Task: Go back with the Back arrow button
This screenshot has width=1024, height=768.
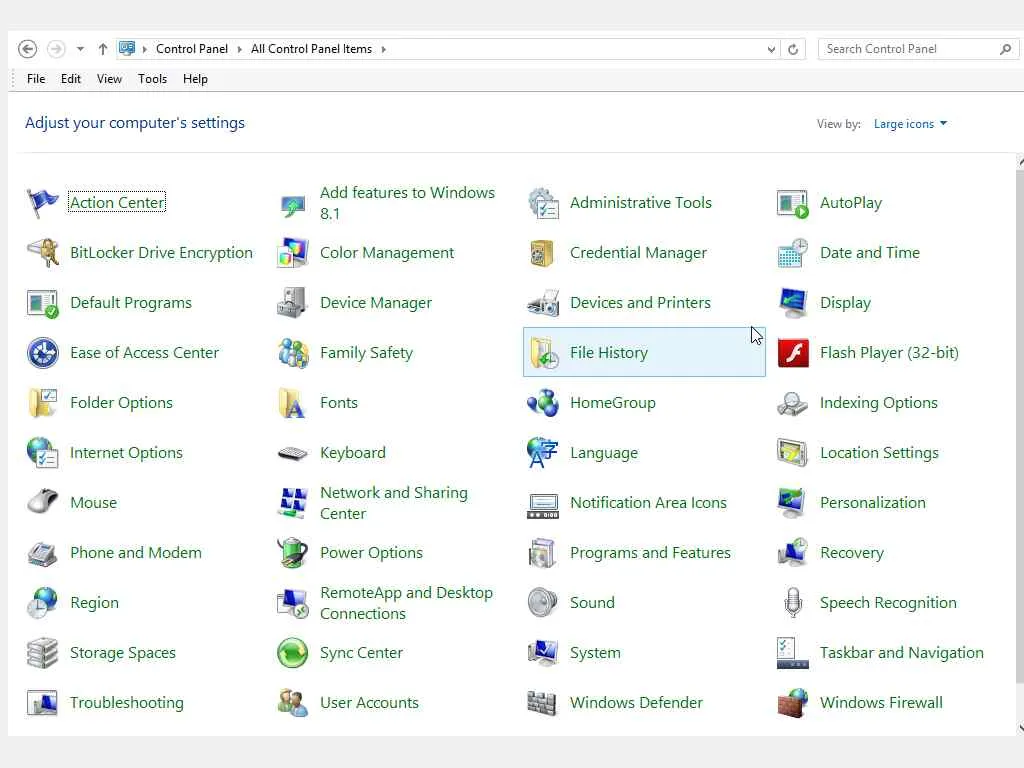Action: (x=27, y=49)
